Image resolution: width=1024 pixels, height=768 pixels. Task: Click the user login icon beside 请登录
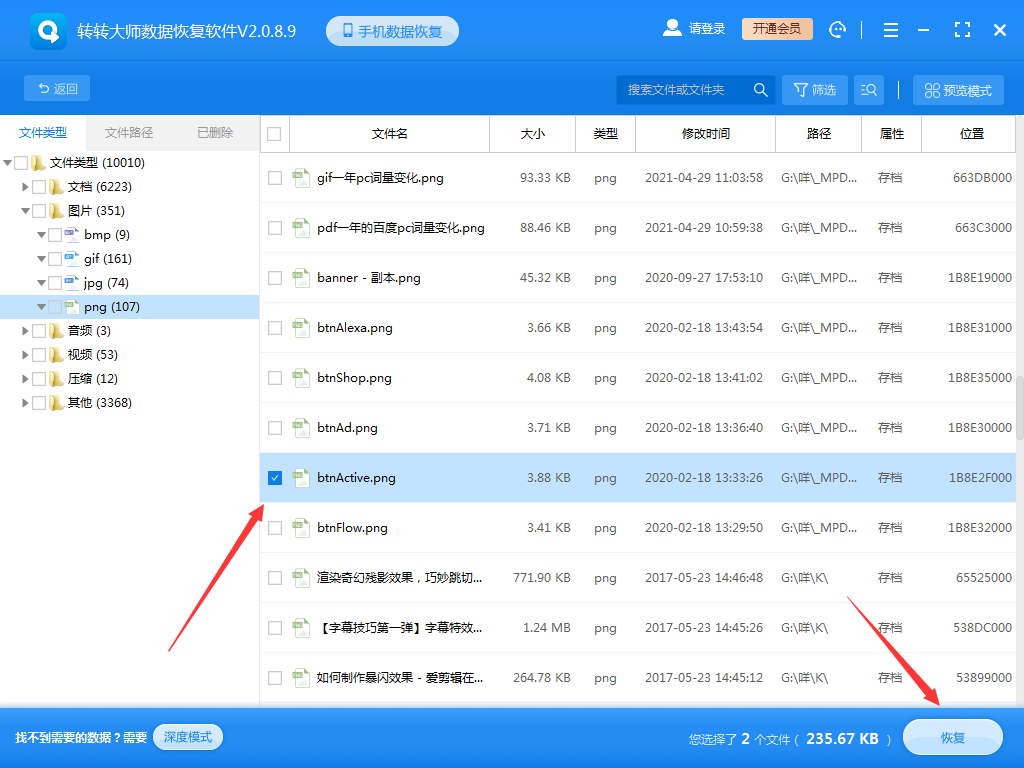click(672, 28)
